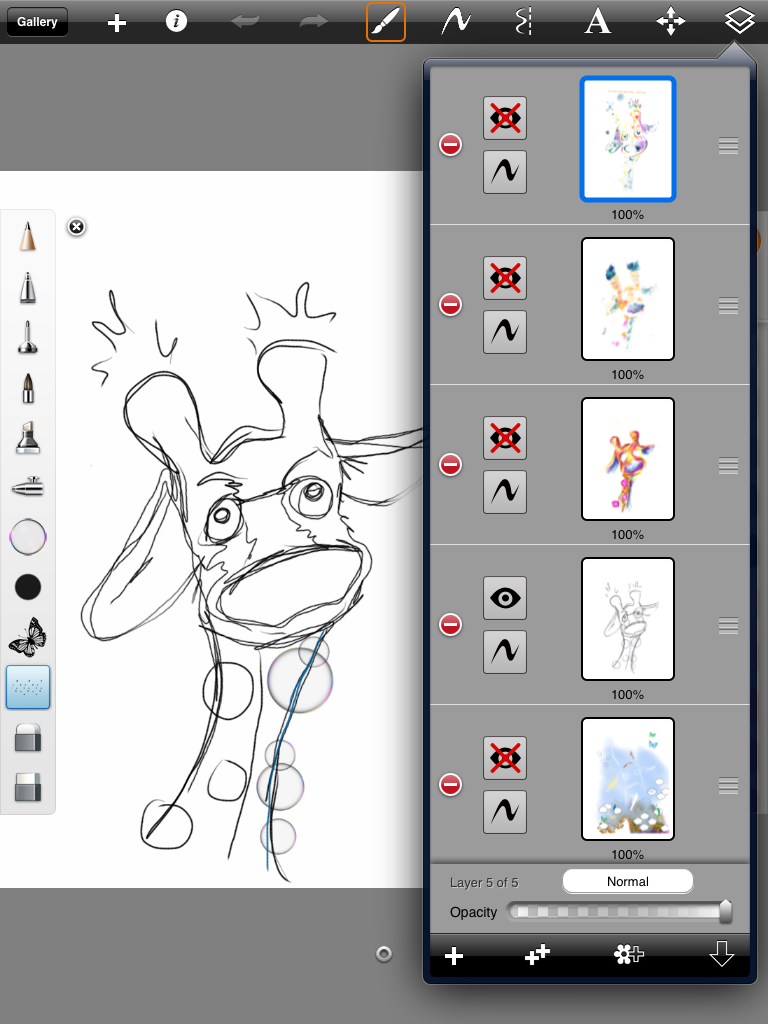Grab the bottom layer reorder handle
768x1024 pixels.
(728, 786)
